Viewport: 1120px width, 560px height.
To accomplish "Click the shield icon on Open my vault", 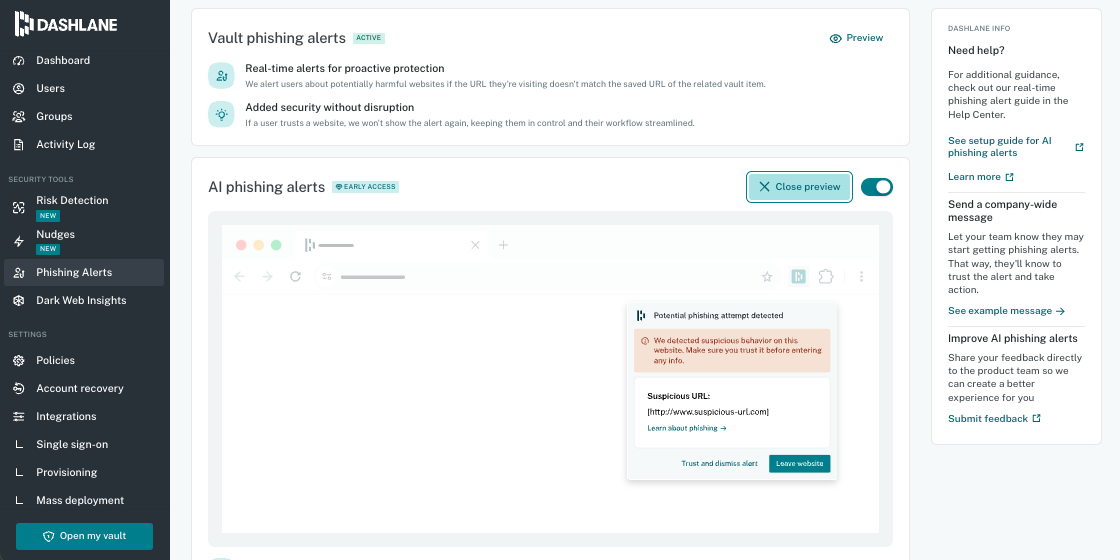I will (x=49, y=536).
